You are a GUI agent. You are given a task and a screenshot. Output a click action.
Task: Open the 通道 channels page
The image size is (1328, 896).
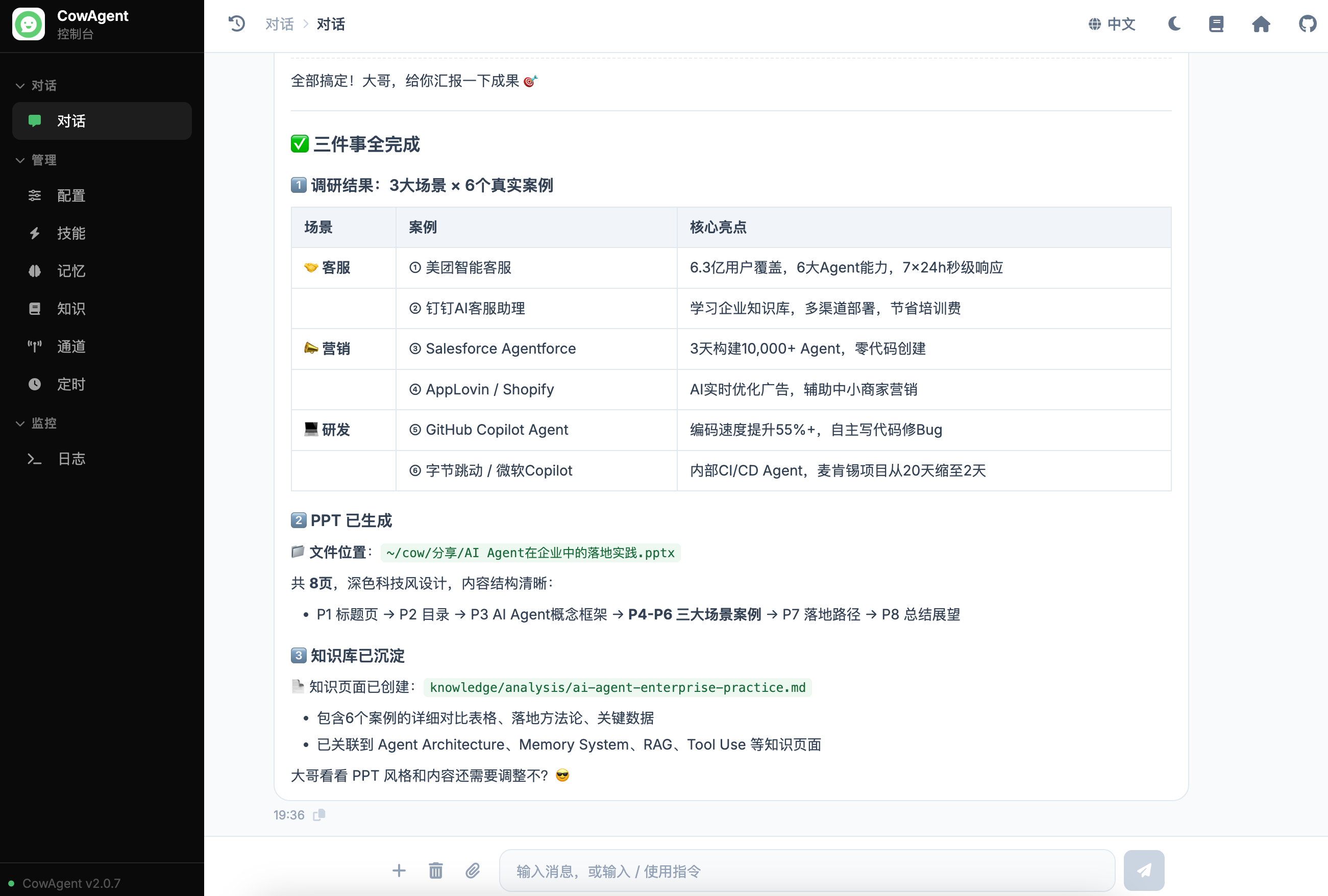(x=71, y=346)
